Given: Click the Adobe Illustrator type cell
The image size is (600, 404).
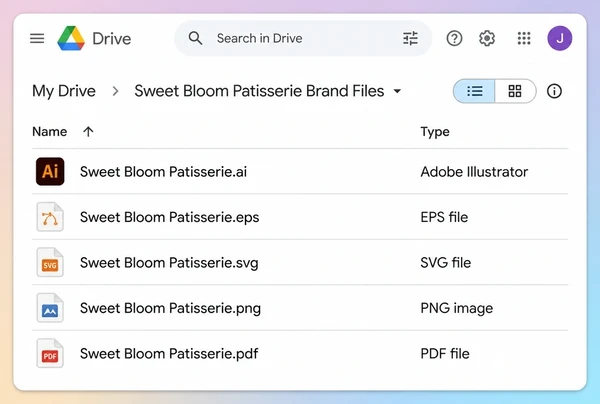Looking at the screenshot, I should [x=474, y=172].
